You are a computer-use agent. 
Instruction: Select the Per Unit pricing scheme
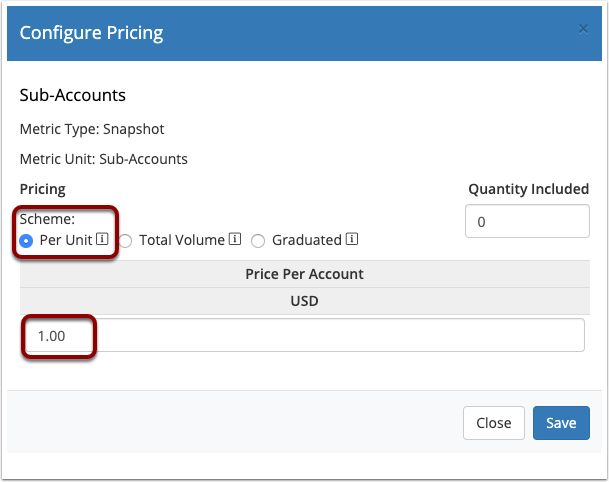26,241
